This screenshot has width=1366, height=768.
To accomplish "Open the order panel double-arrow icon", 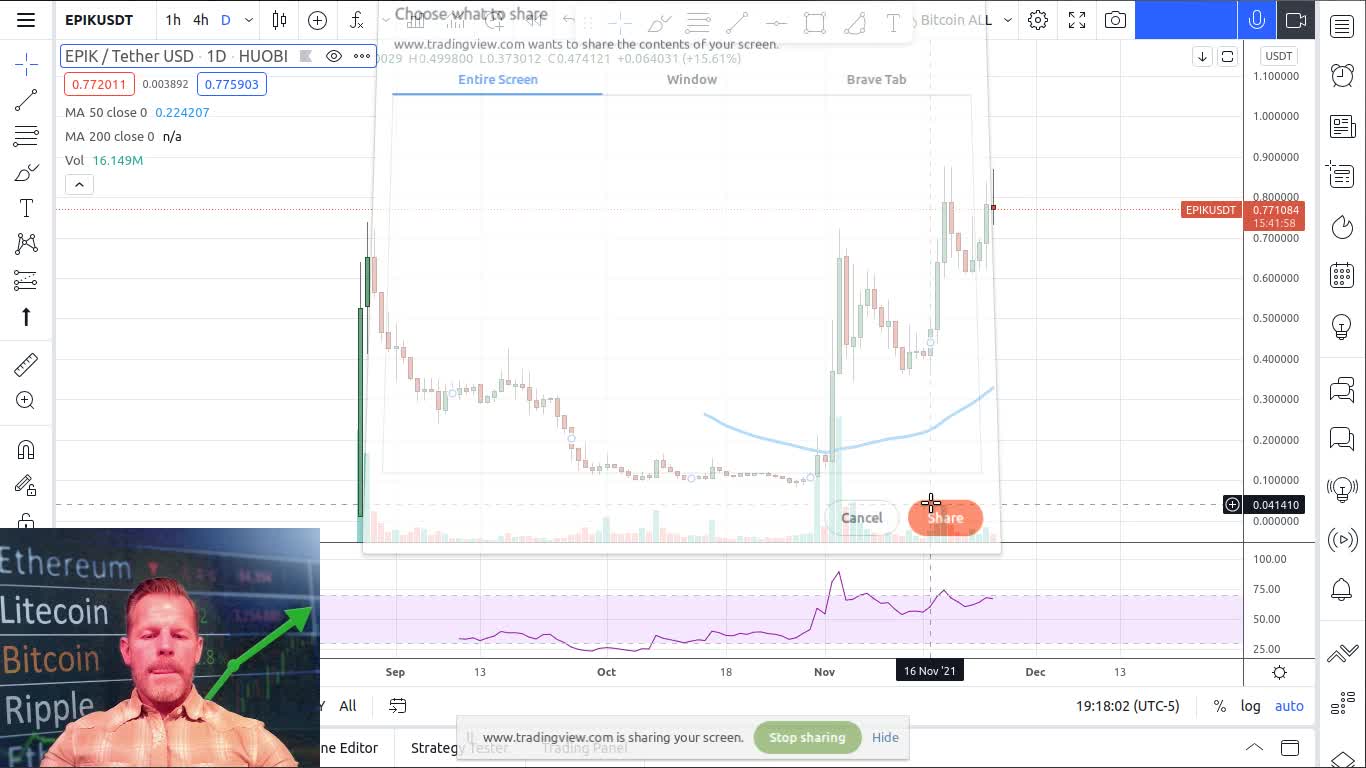I will pos(1342,655).
